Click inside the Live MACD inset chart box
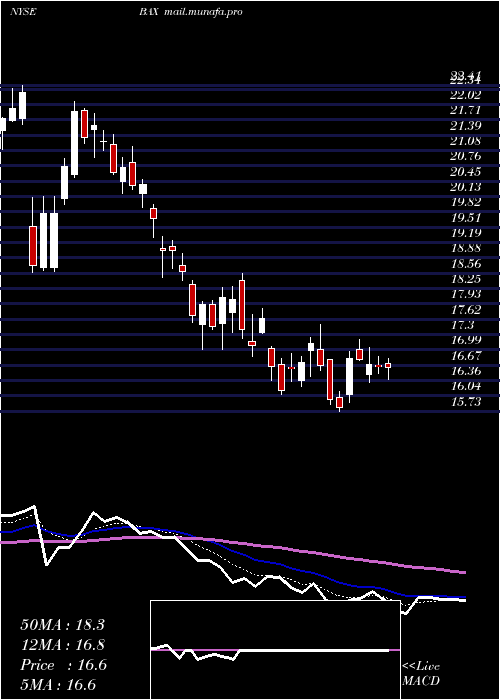The height and width of the screenshot is (700, 500). click(275, 650)
